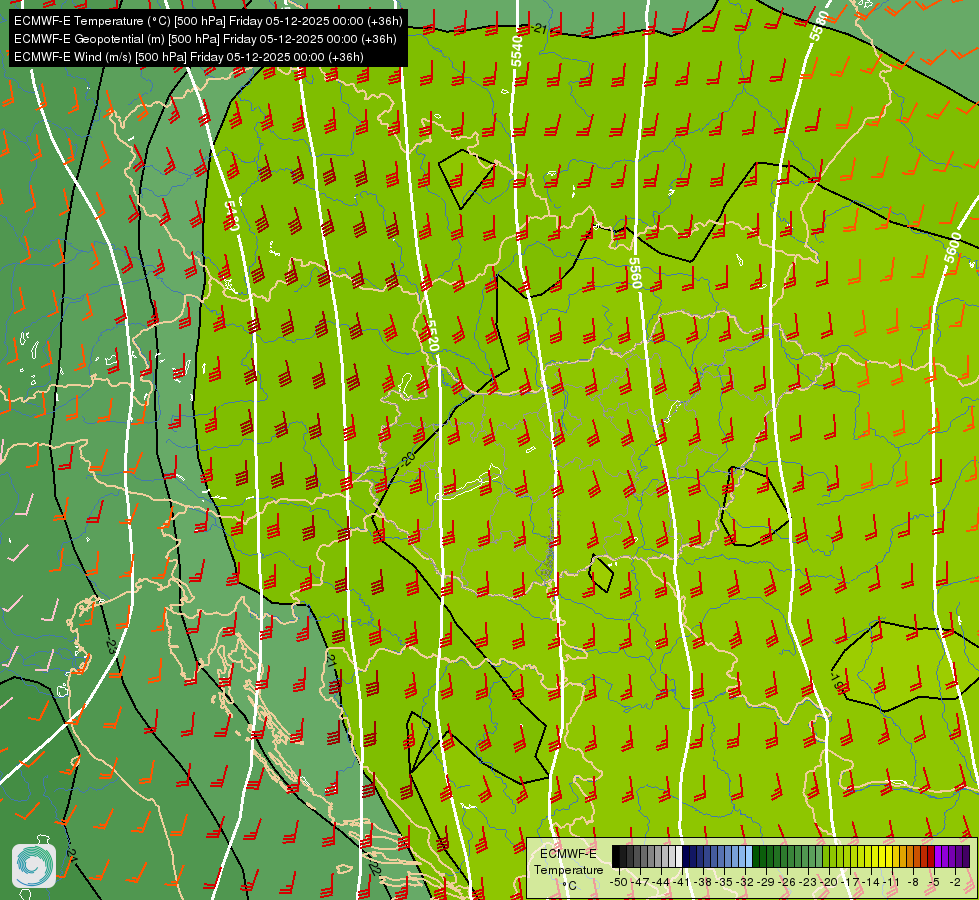Click the legend title ECMWF-E Temperature
979x900 pixels.
[x=569, y=861]
